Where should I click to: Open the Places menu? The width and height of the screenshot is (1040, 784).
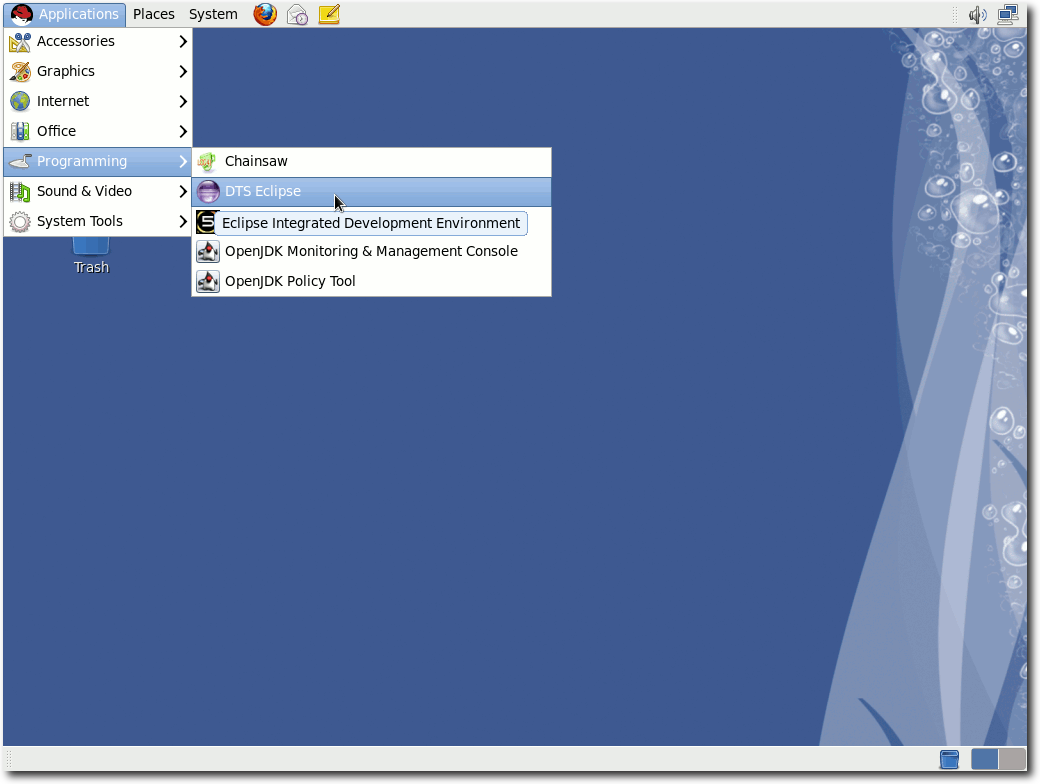pos(153,14)
